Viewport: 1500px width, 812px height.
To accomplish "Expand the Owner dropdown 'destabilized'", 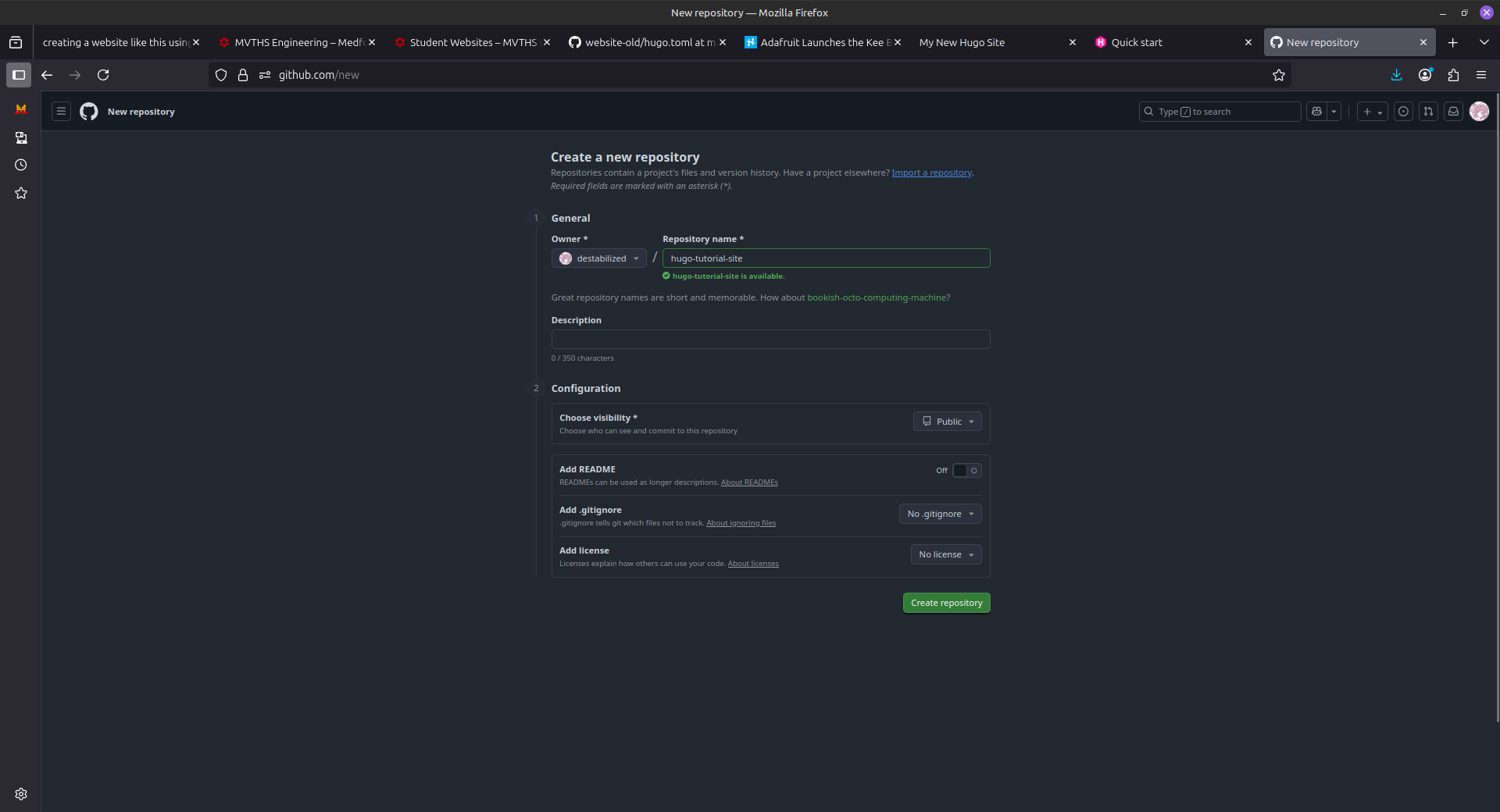I will coord(599,258).
